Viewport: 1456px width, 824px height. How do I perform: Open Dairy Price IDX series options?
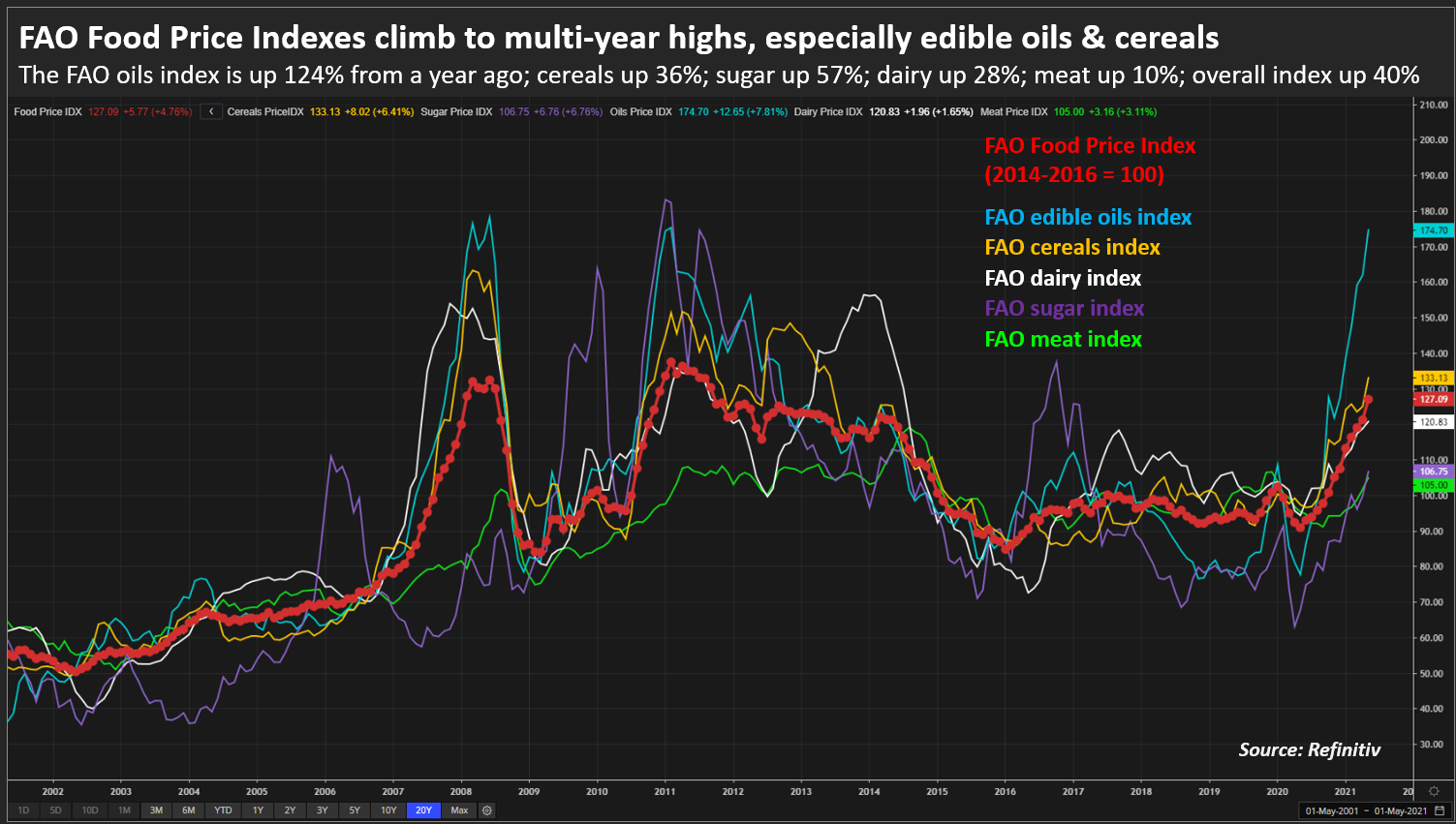(x=827, y=112)
